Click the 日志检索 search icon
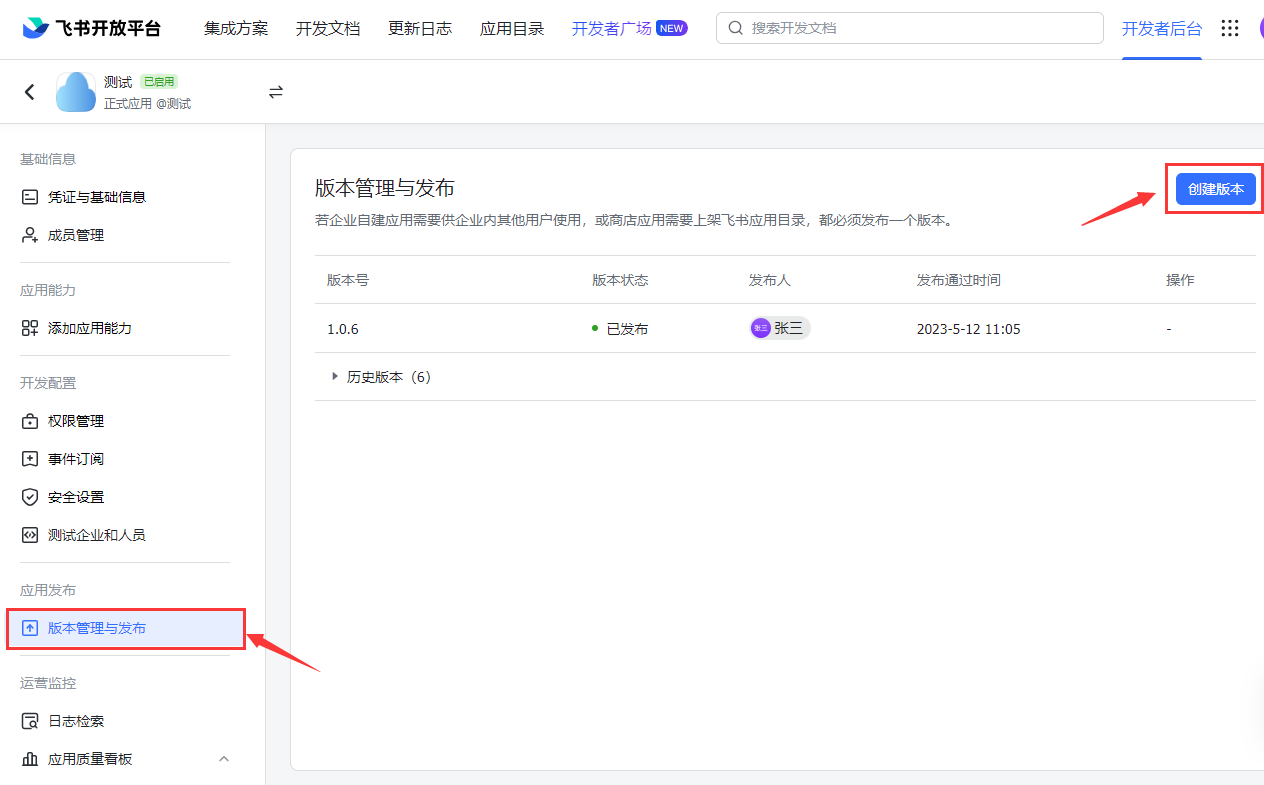 click(x=30, y=721)
